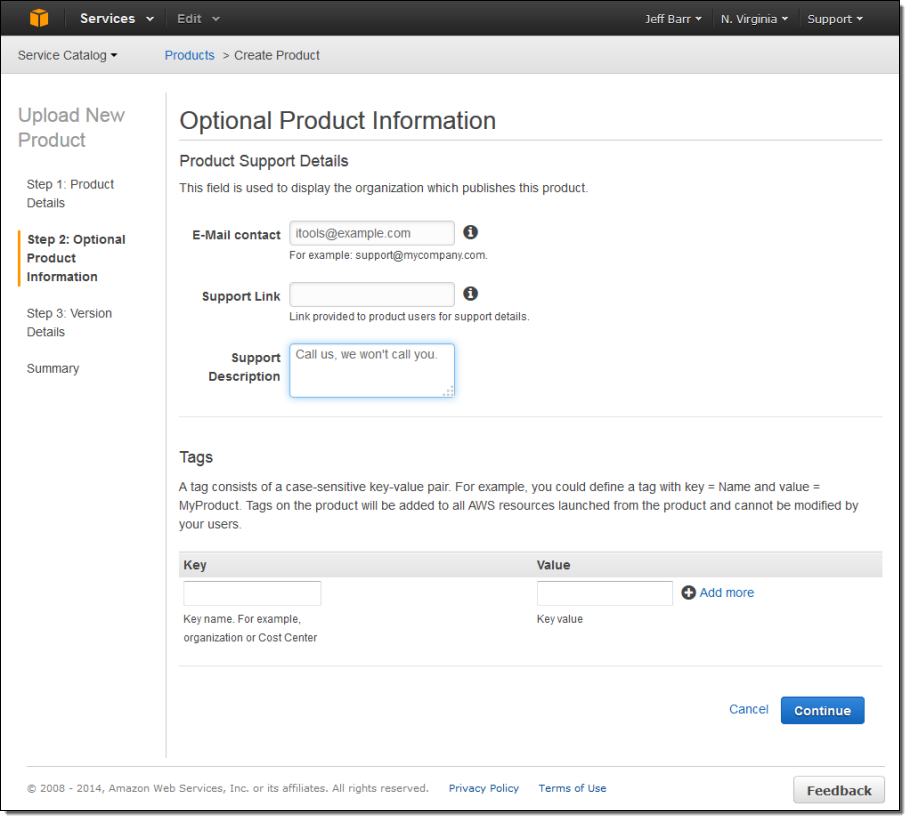
Task: Focus the Support Link input field
Action: (372, 295)
